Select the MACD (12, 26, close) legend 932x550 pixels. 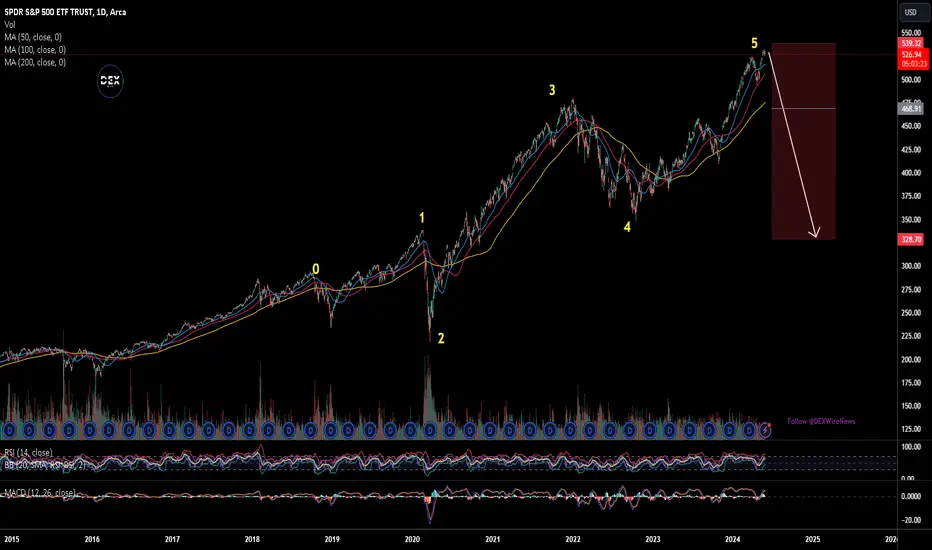(x=39, y=492)
